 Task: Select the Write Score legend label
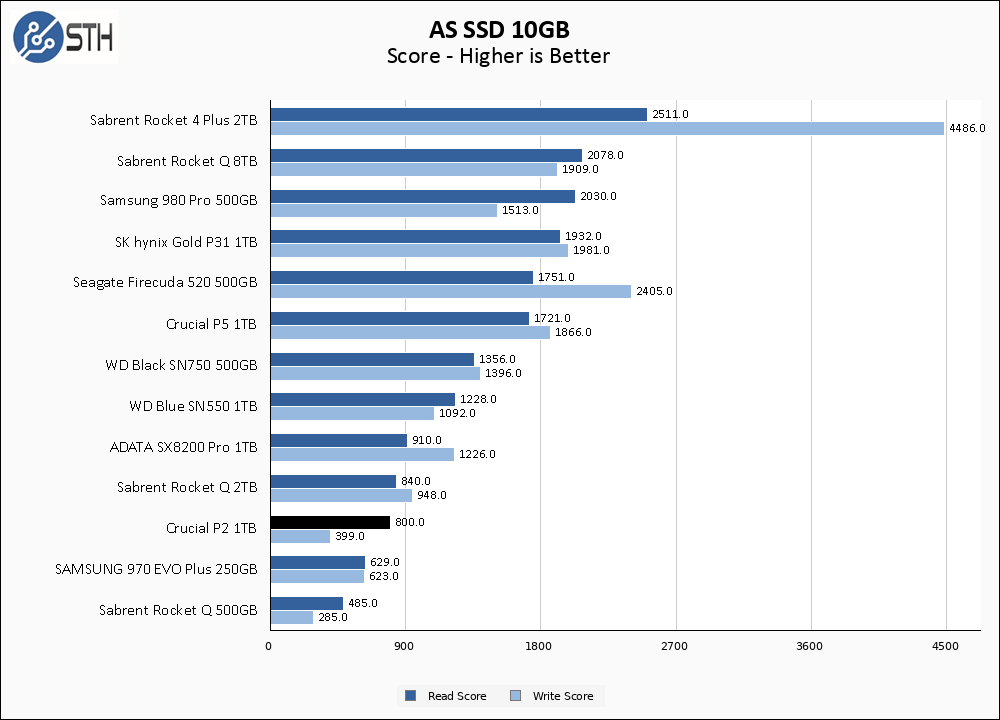coord(562,696)
